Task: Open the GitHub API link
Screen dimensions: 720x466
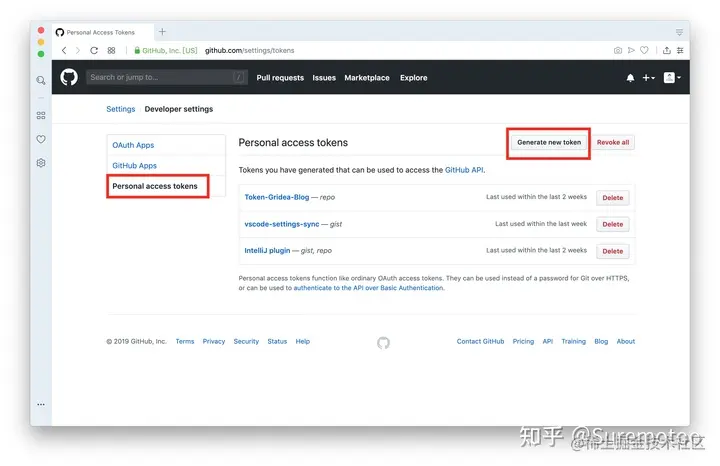Action: [x=464, y=170]
